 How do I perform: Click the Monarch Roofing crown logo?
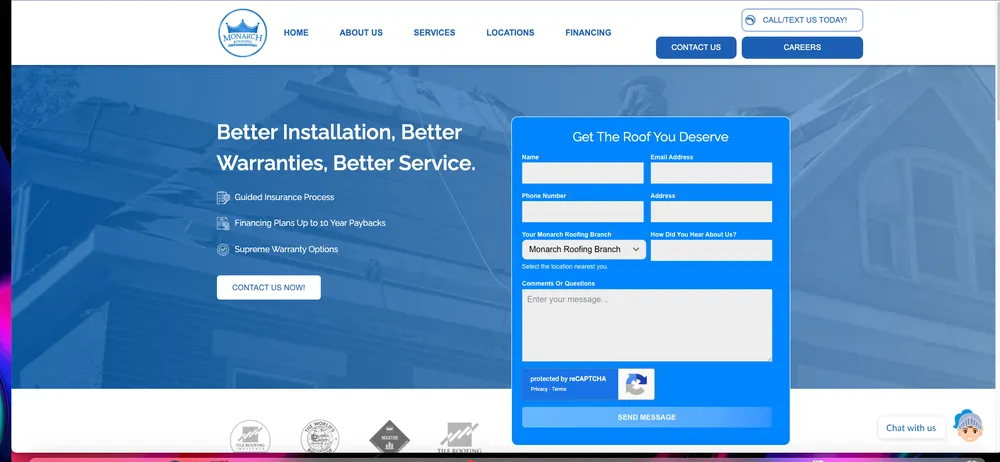click(x=243, y=33)
